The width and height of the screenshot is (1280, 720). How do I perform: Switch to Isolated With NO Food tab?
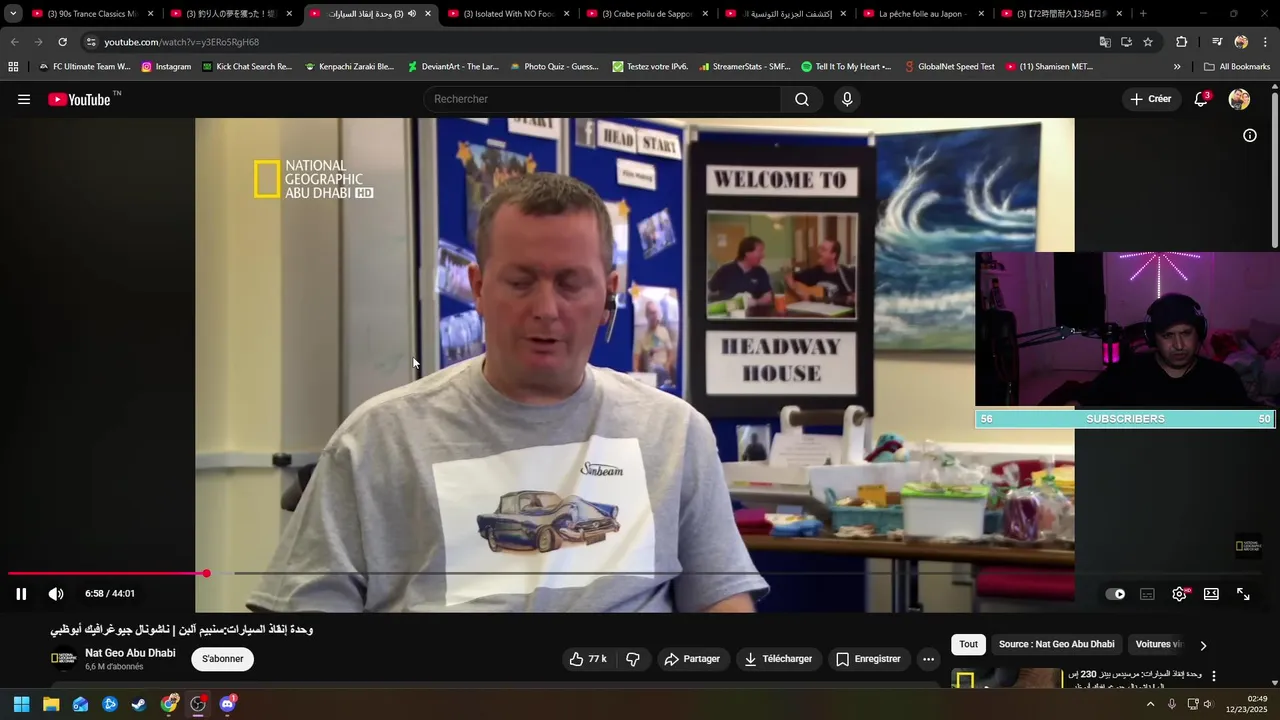(508, 14)
